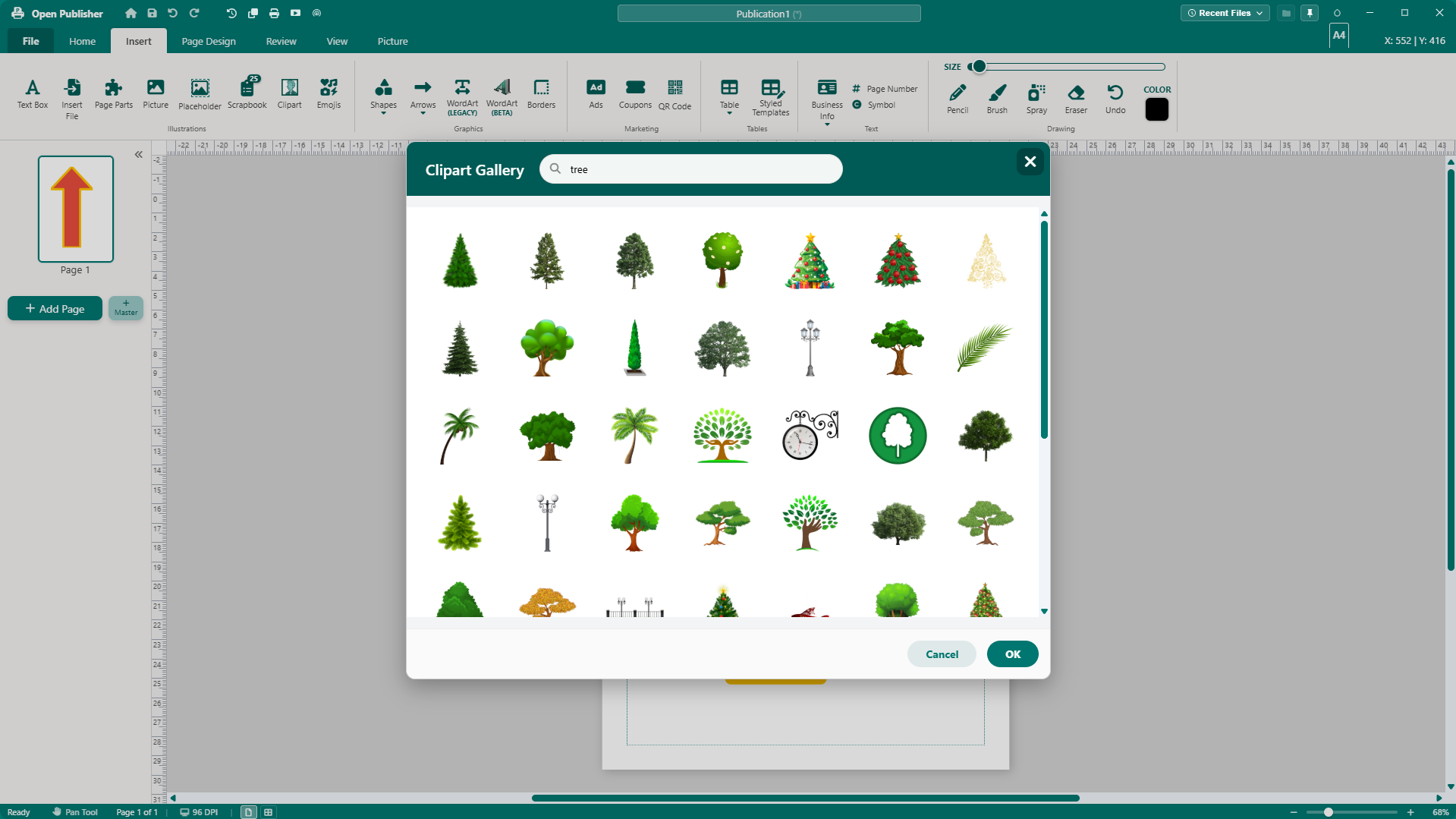Toggle the pin icon in title bar
This screenshot has width=1456, height=819.
click(1310, 13)
